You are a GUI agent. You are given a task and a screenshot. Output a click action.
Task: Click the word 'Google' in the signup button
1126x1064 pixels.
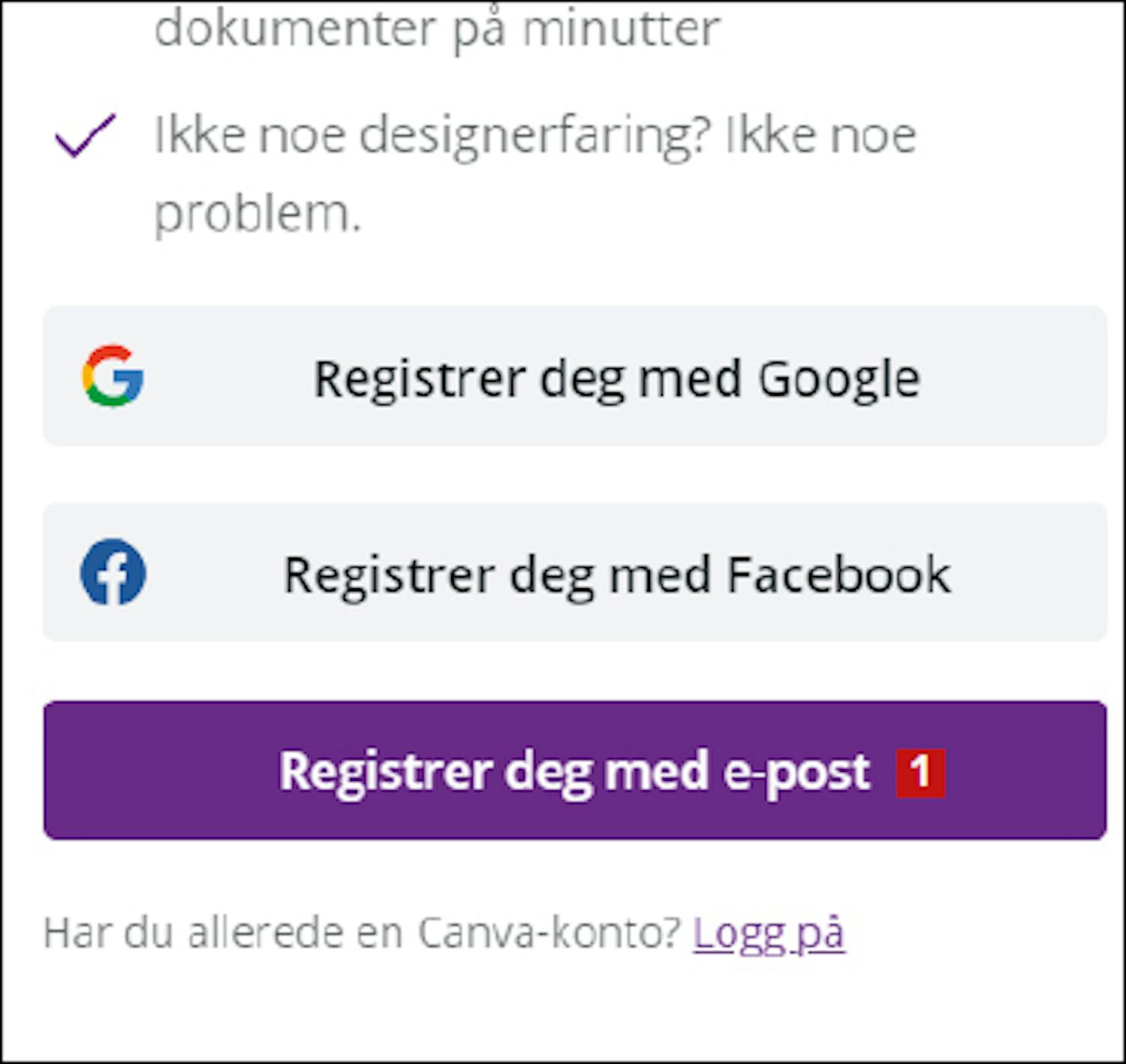click(838, 378)
